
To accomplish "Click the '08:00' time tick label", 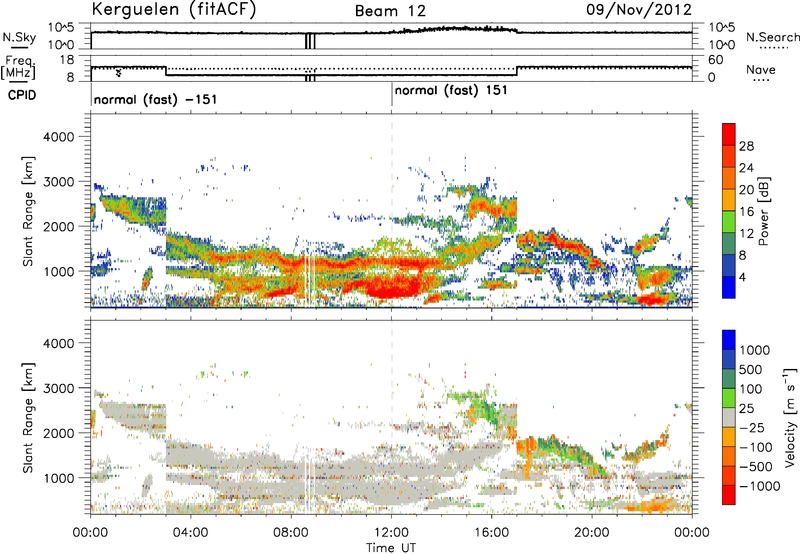I will 291,532.
